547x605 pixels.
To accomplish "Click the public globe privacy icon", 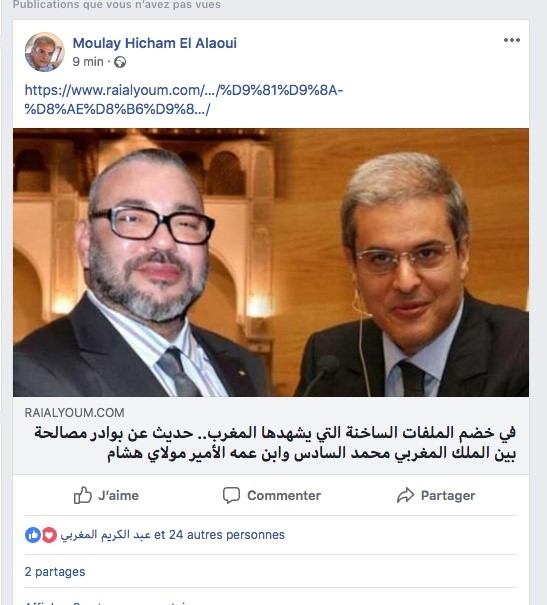I will coord(120,62).
